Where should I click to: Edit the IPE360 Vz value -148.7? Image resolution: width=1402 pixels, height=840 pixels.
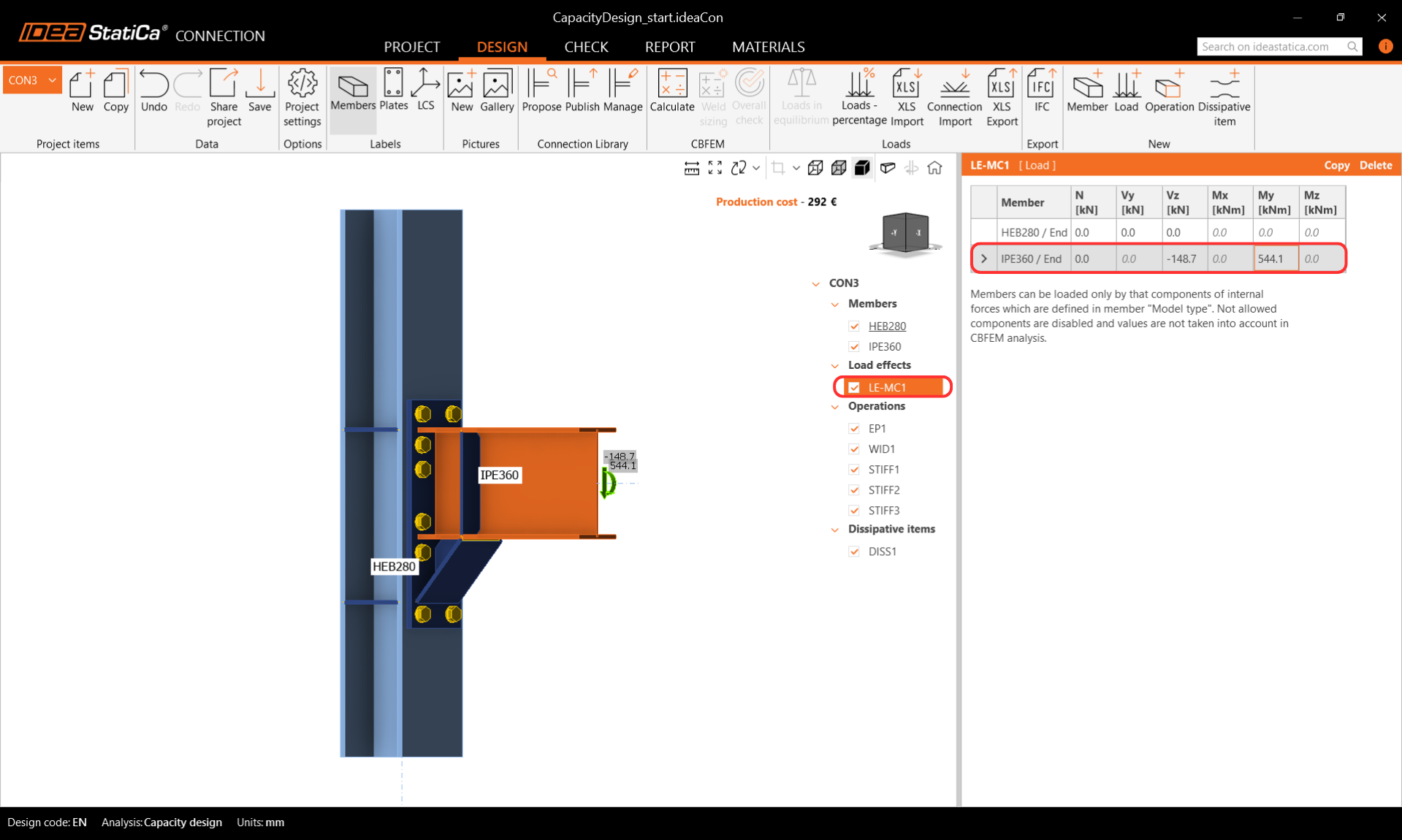pos(1184,259)
